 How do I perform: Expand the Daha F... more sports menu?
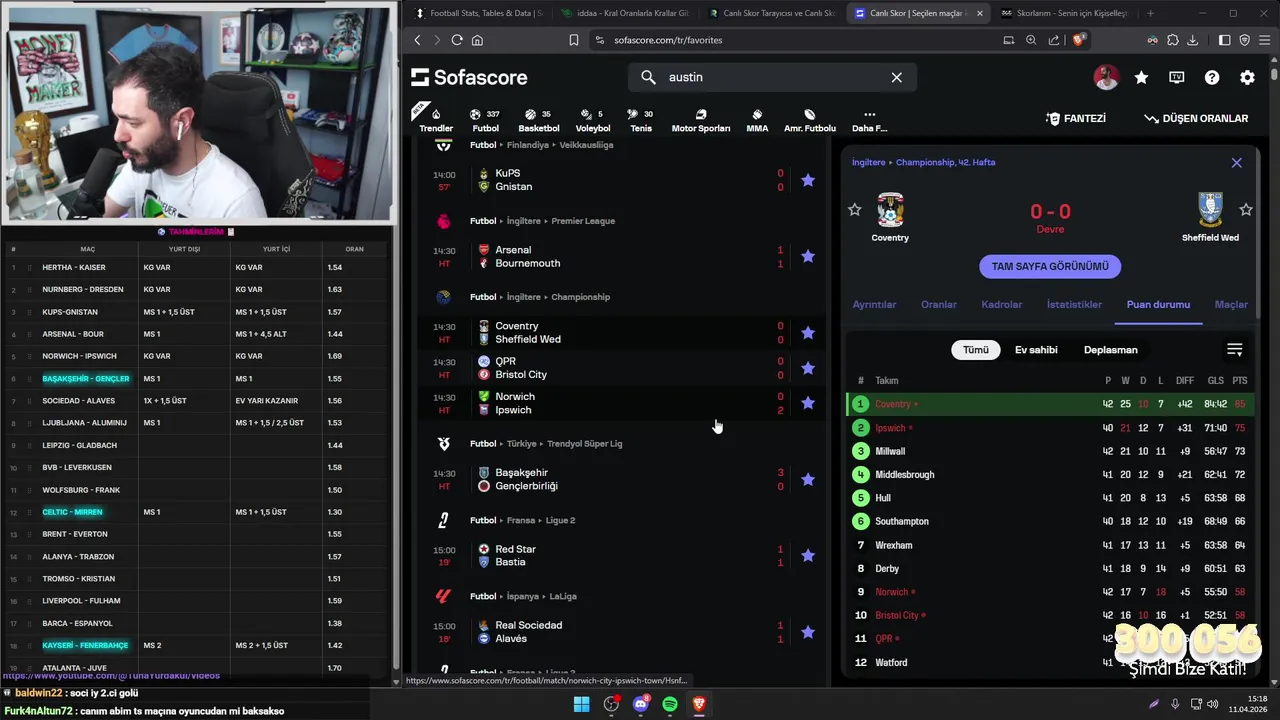[869, 120]
